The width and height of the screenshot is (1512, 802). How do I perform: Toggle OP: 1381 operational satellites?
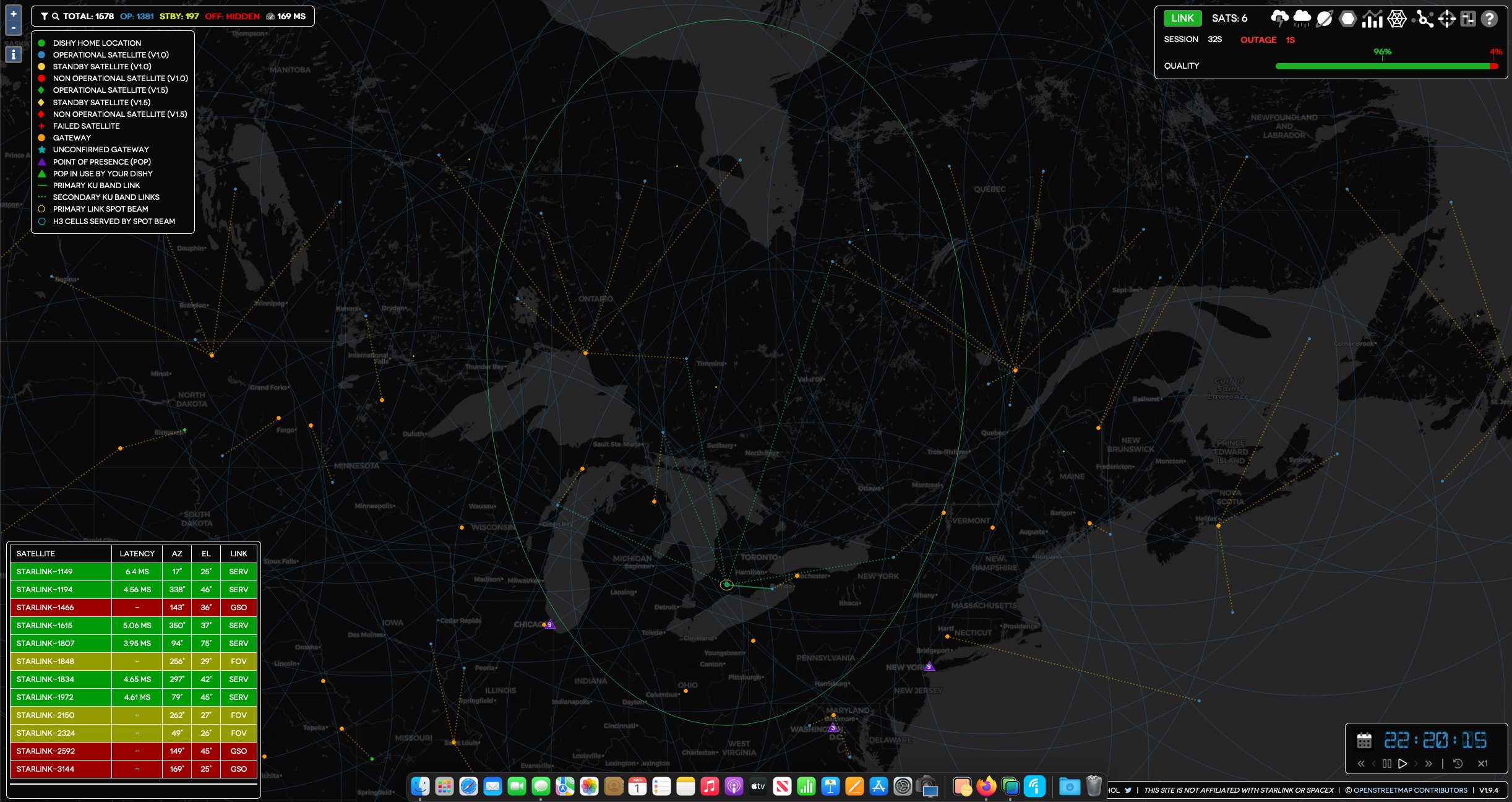[x=137, y=17]
